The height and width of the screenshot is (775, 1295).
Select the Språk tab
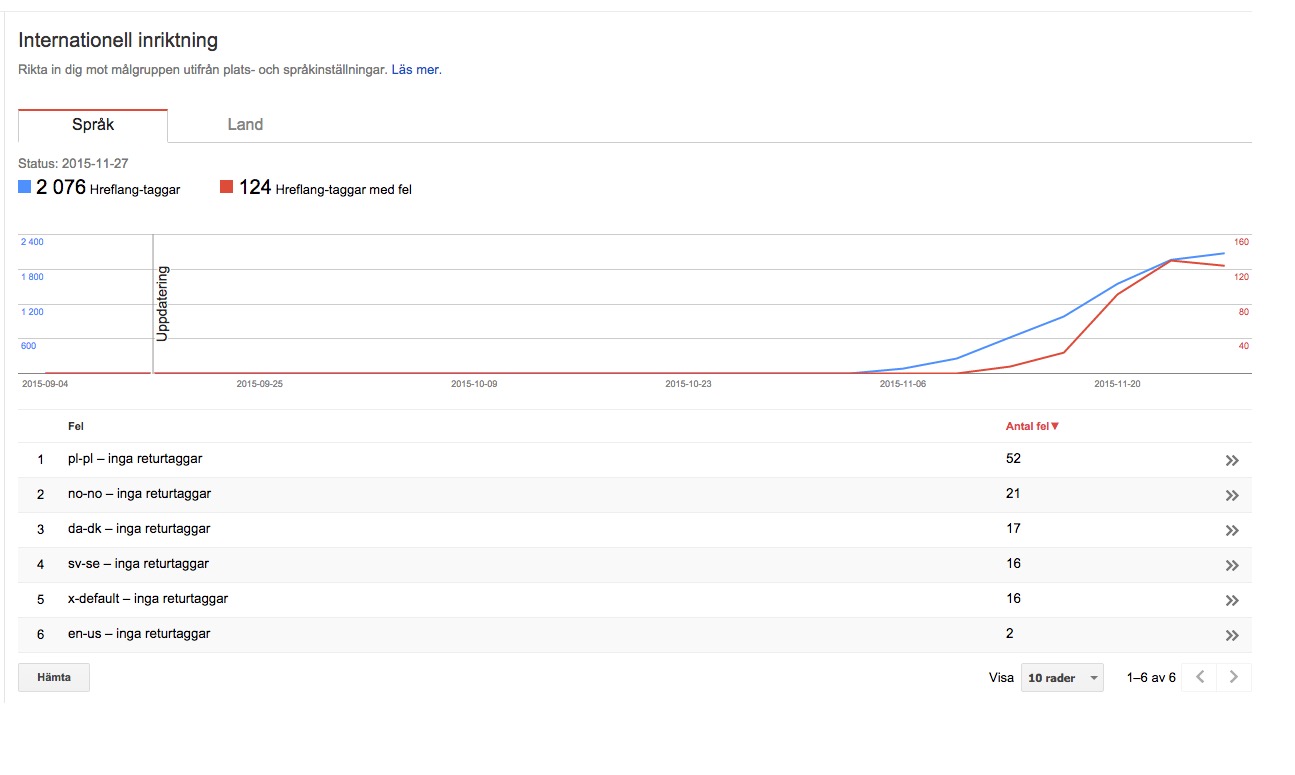point(93,125)
